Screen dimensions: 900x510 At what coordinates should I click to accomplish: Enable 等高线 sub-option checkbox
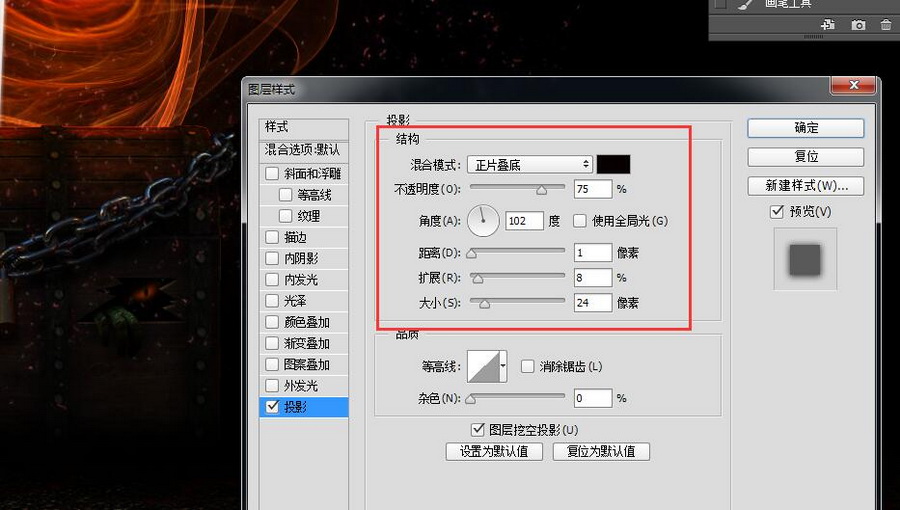tap(285, 194)
